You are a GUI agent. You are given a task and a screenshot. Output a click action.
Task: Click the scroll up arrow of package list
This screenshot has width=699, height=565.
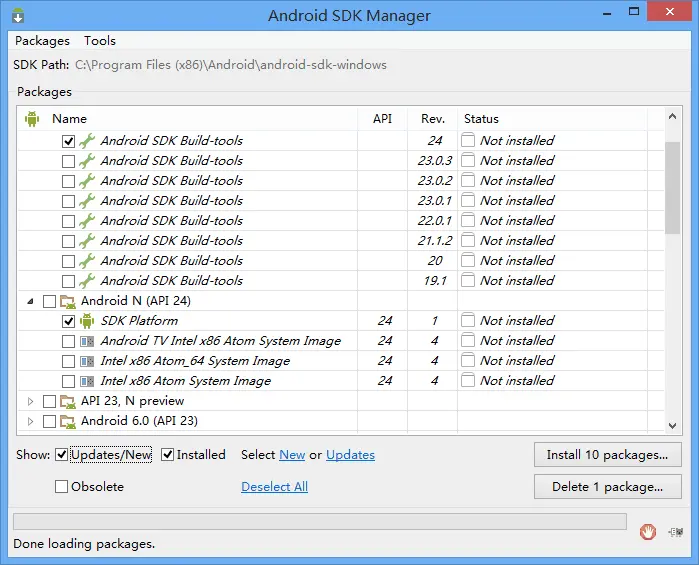click(672, 116)
